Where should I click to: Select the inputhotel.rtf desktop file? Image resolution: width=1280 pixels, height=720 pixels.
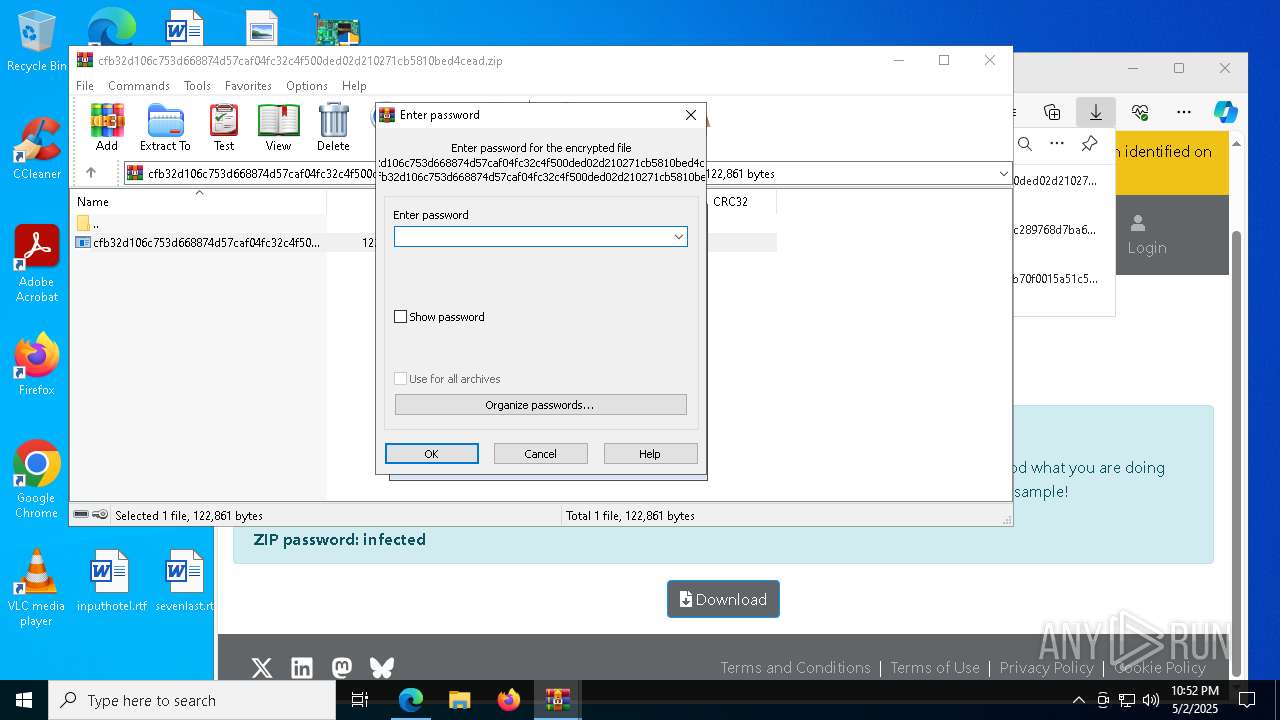[x=111, y=581]
